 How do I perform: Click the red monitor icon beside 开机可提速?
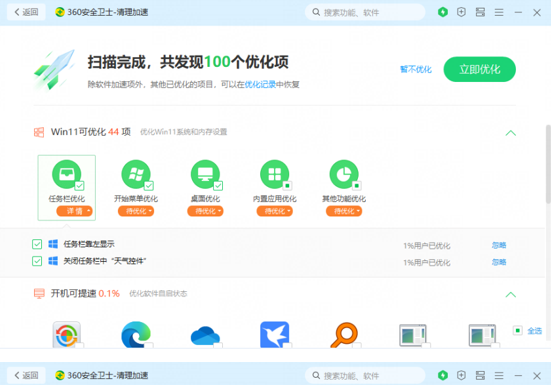tap(39, 294)
